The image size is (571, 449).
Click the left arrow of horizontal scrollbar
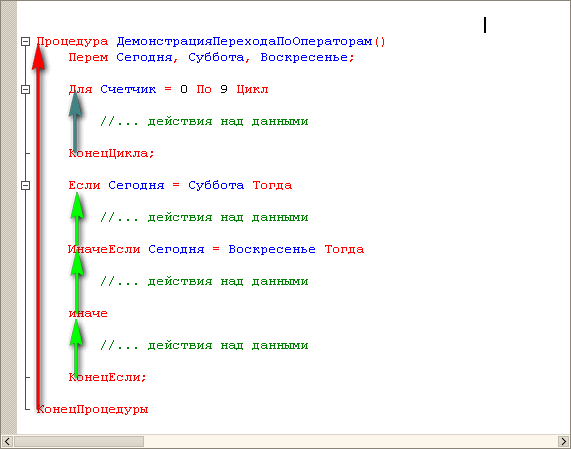click(7, 442)
